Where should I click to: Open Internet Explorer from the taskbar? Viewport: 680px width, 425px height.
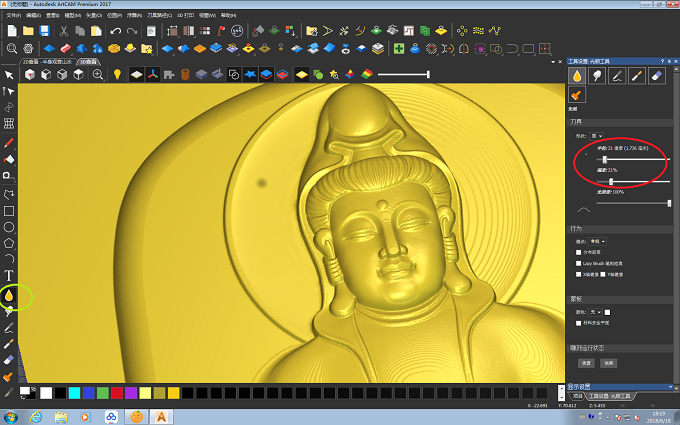pos(36,417)
